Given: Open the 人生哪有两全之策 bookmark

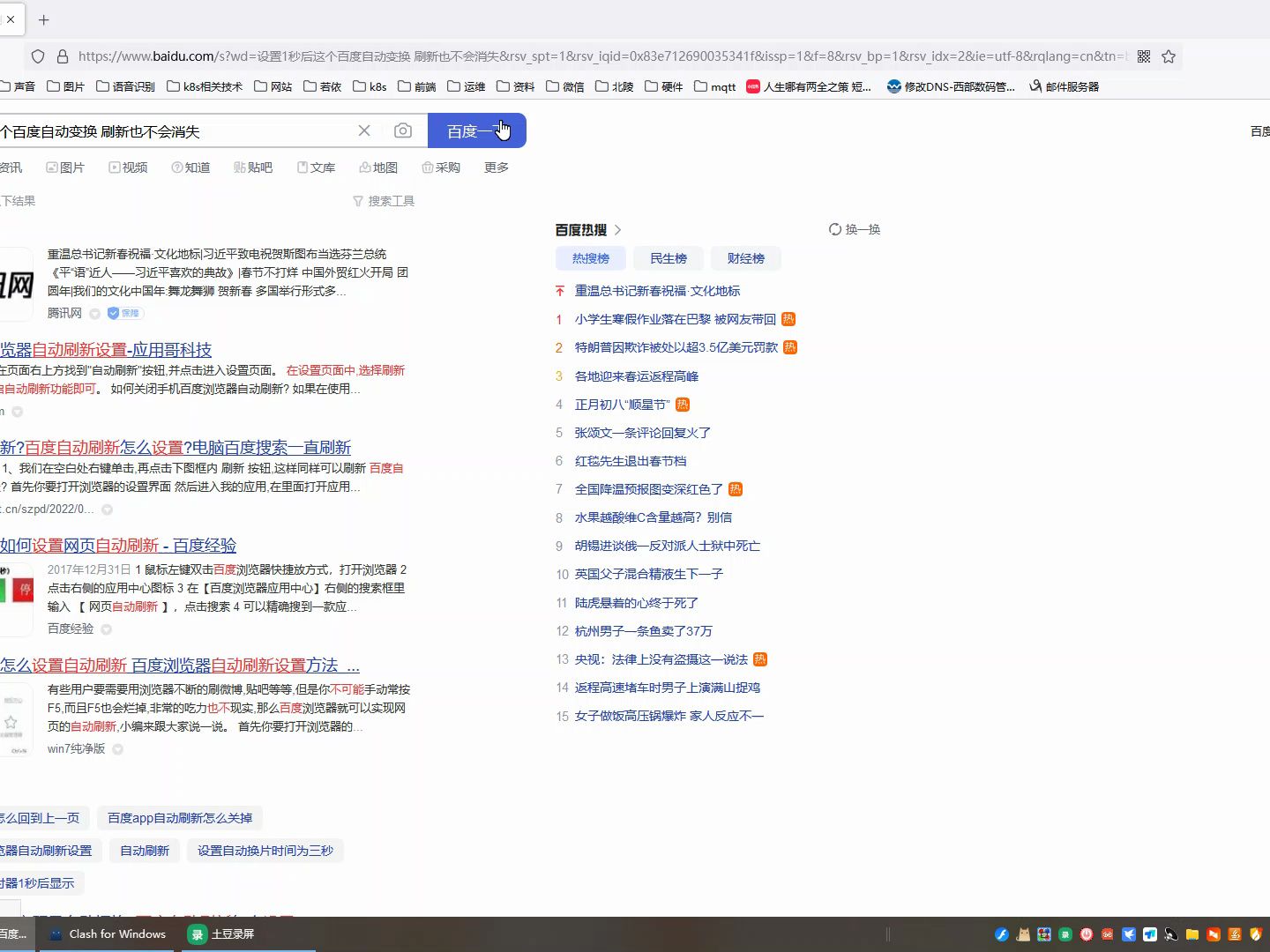Looking at the screenshot, I should click(809, 86).
